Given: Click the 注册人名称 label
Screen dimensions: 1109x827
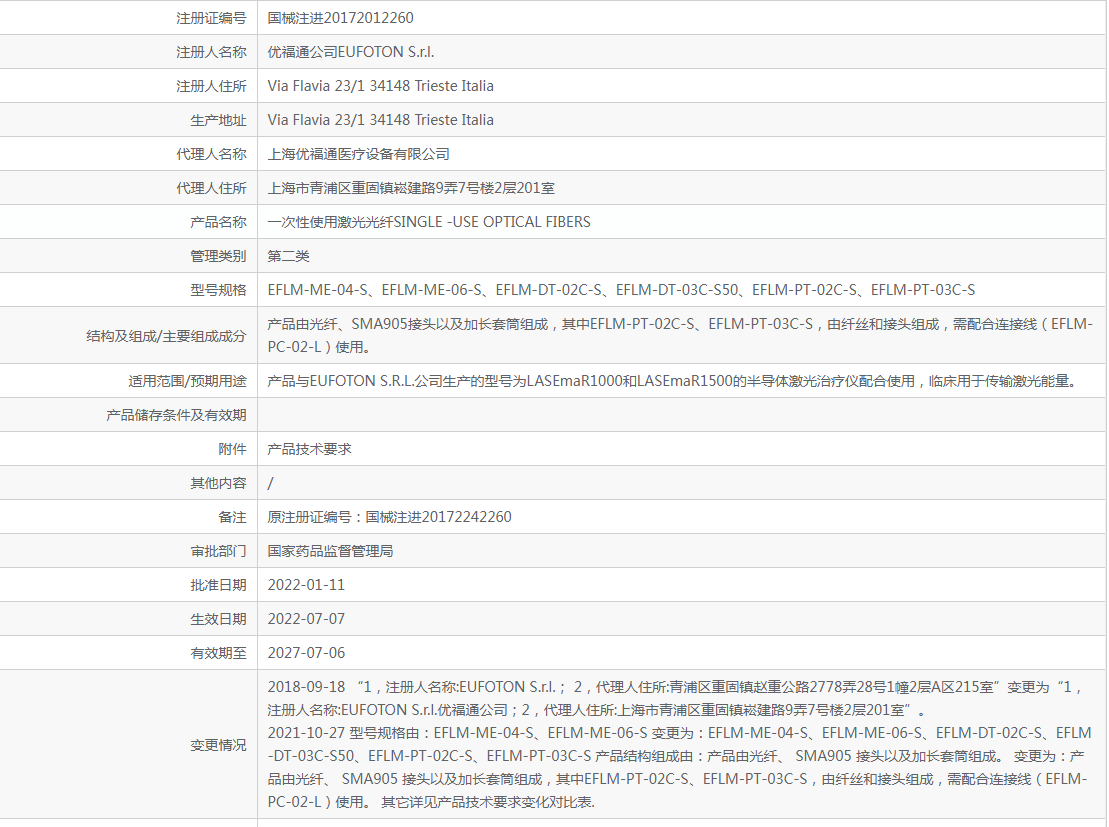Looking at the screenshot, I should (x=211, y=52).
